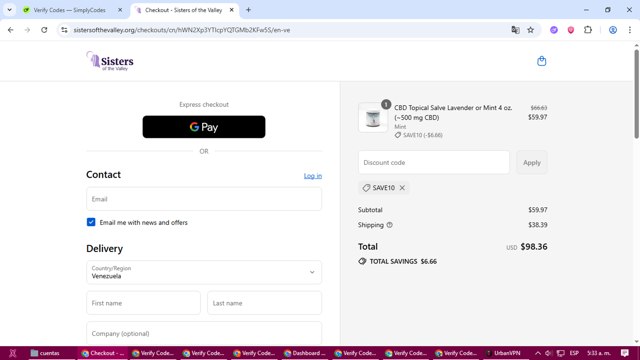Focus the Discount code field
This screenshot has height=360, width=640.
tap(433, 162)
